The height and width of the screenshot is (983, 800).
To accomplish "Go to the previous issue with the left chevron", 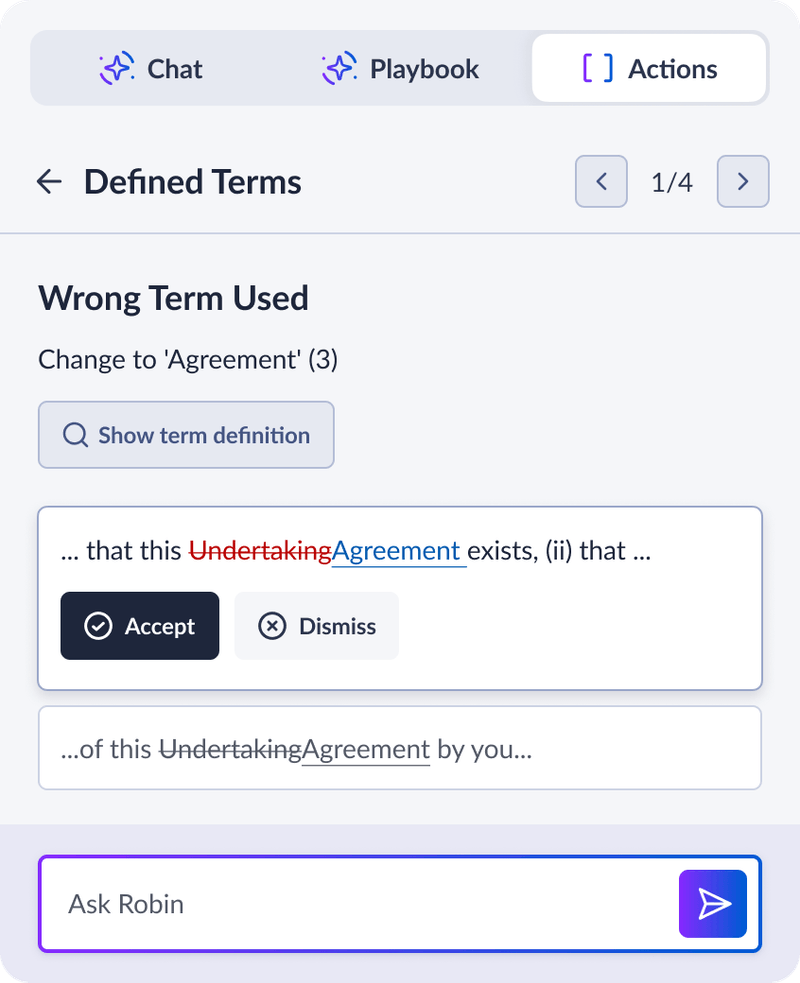I will pyautogui.click(x=601, y=182).
